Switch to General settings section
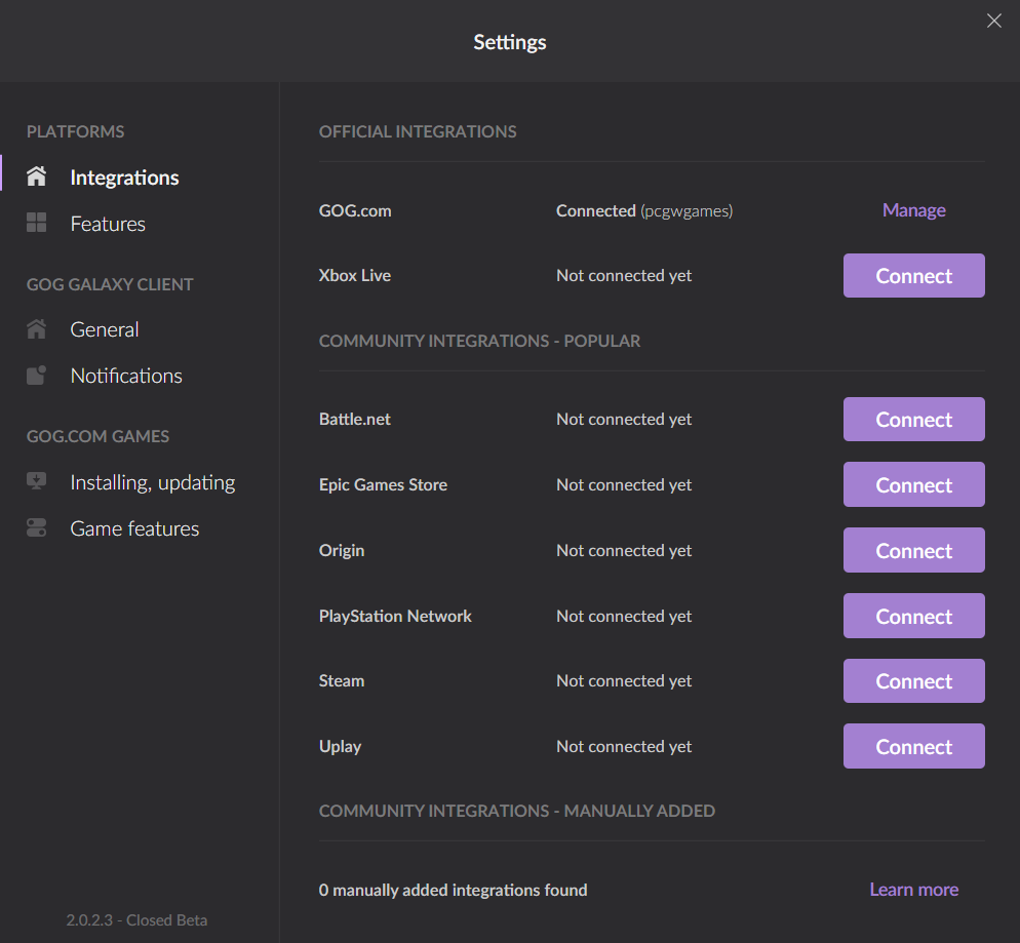 (x=104, y=330)
